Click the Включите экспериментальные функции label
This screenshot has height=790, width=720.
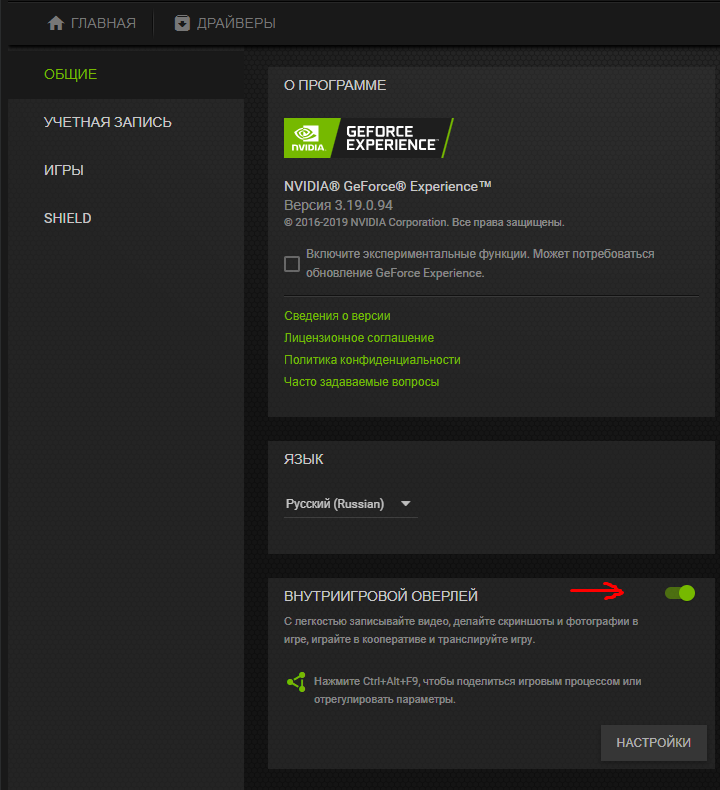click(480, 264)
